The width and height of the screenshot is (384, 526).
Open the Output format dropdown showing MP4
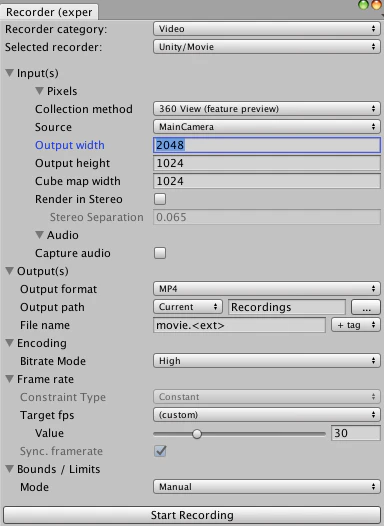click(x=267, y=288)
